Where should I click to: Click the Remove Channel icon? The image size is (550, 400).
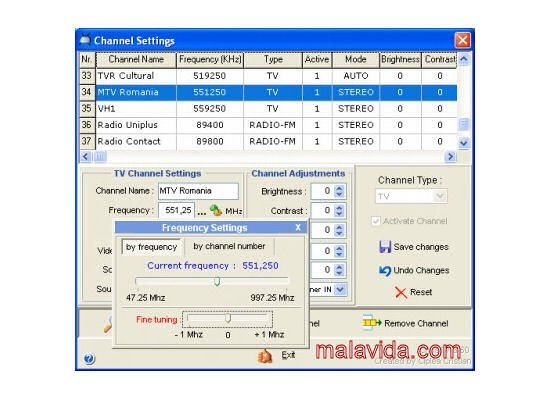(371, 322)
